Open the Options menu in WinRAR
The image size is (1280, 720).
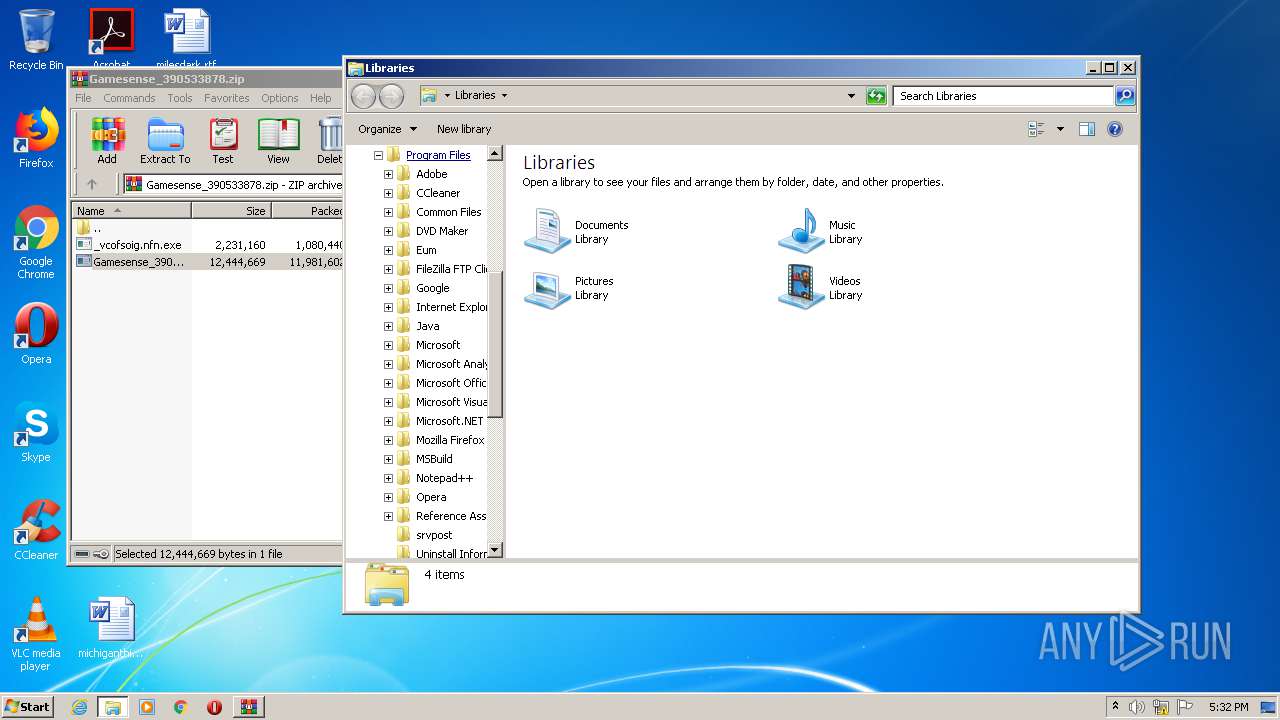pyautogui.click(x=280, y=98)
